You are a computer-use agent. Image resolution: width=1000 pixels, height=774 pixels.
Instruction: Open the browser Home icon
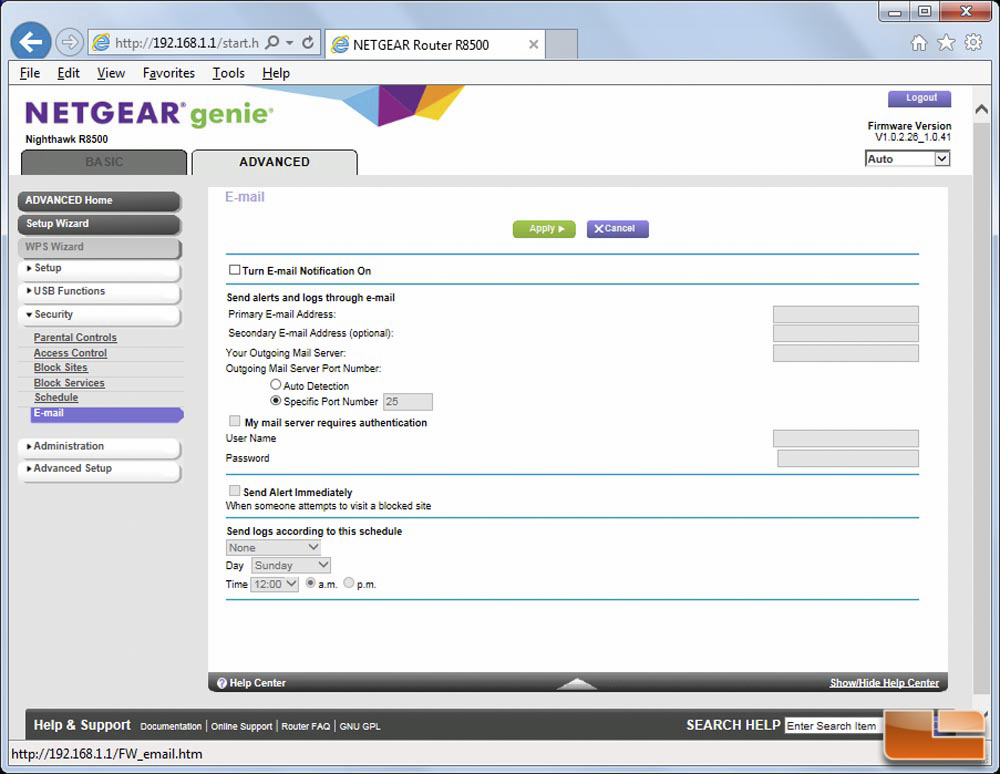pos(919,43)
